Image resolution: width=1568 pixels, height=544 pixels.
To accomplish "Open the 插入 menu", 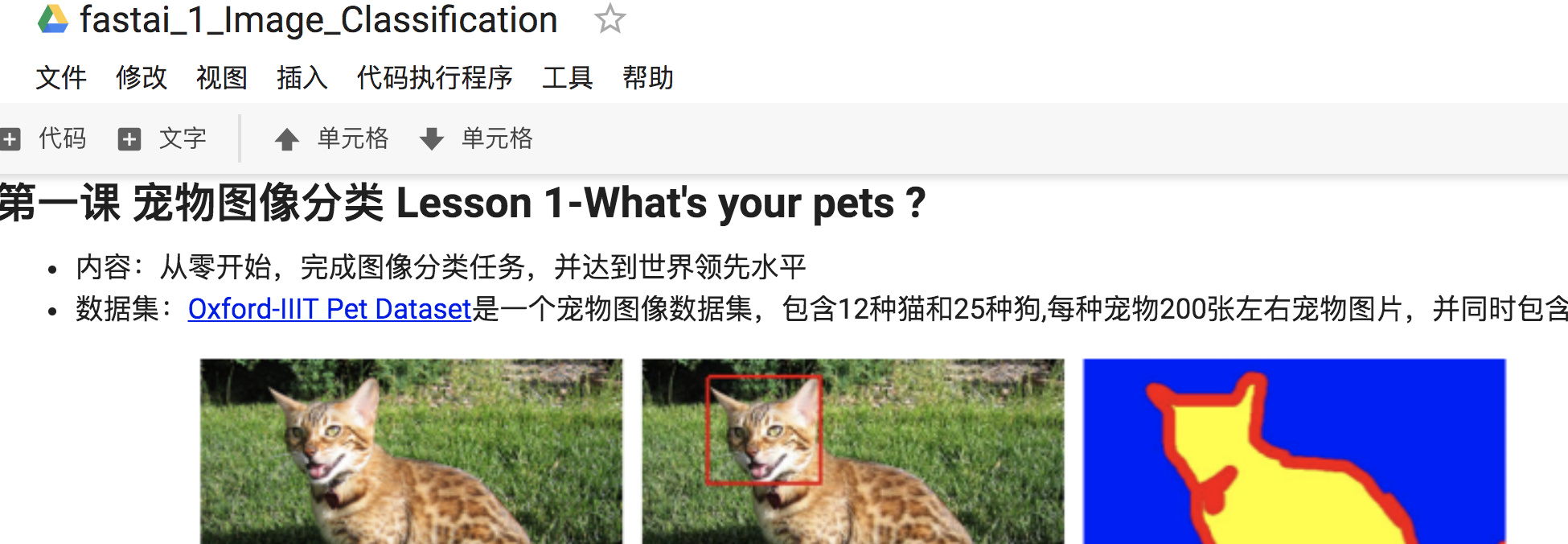I will click(x=302, y=78).
